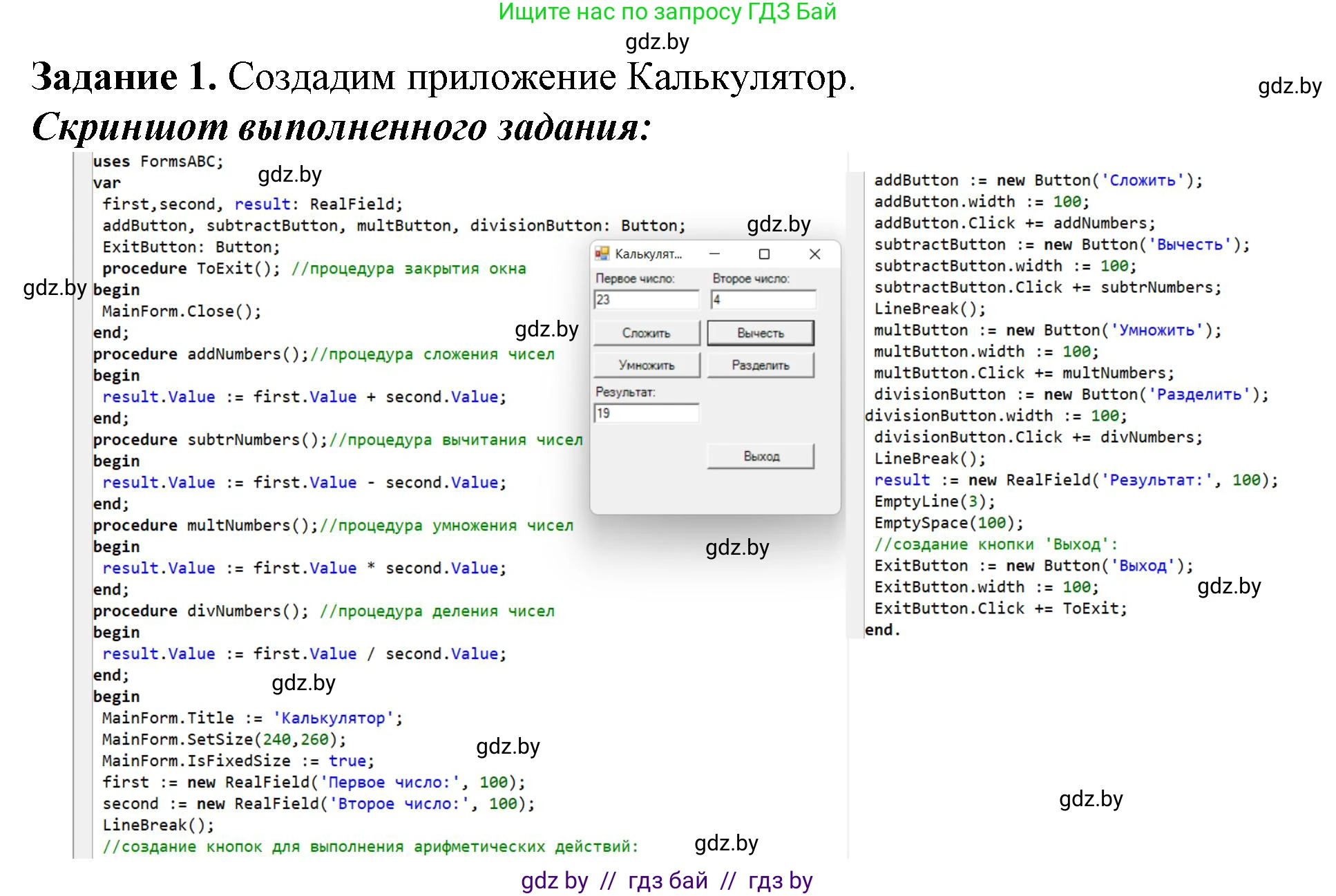Click the Выход button

tap(761, 456)
